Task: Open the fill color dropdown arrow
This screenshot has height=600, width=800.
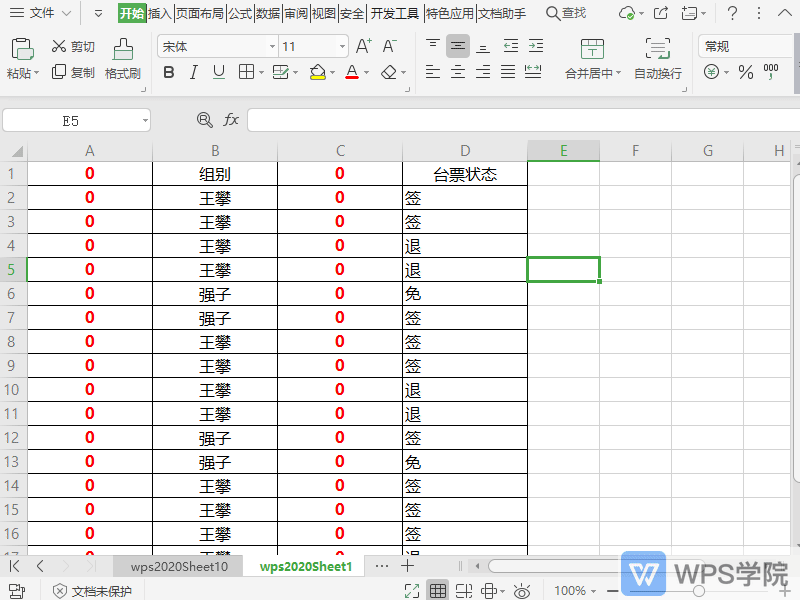Action: click(332, 73)
